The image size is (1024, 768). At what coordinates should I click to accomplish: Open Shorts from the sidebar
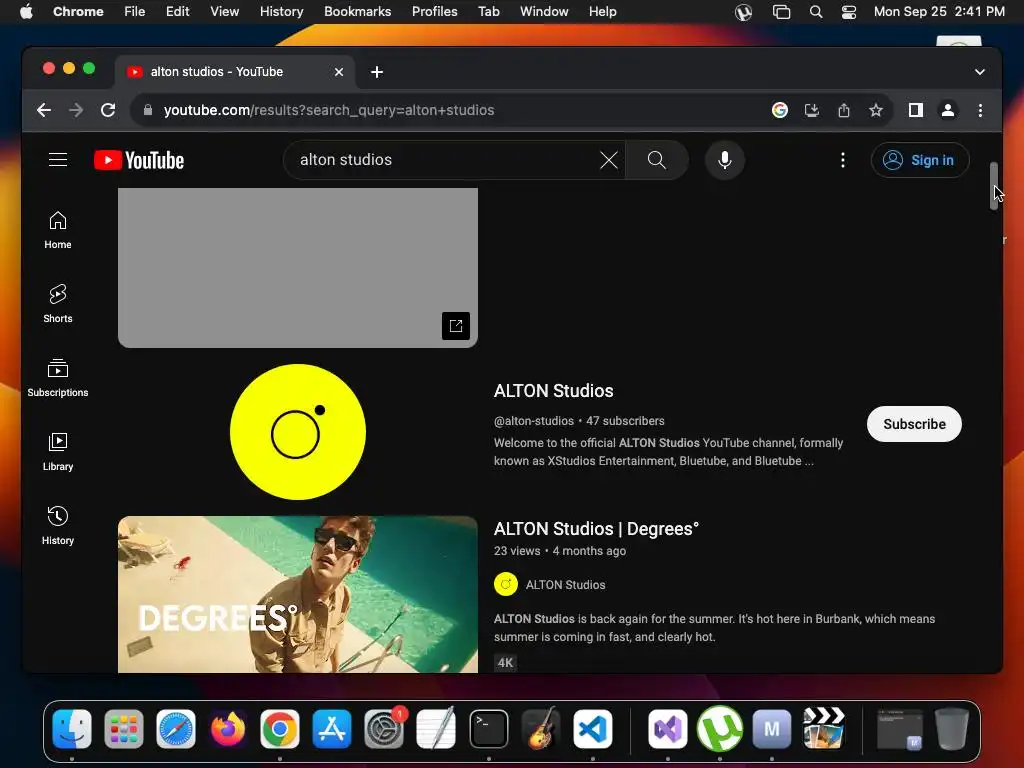(x=58, y=304)
